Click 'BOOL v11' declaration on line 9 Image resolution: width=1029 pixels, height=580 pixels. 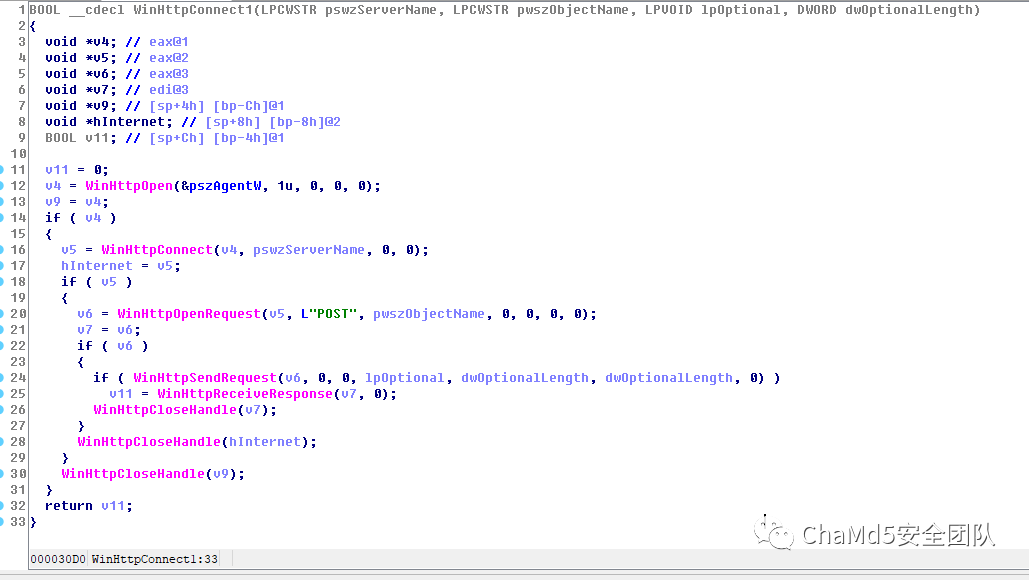click(81, 138)
